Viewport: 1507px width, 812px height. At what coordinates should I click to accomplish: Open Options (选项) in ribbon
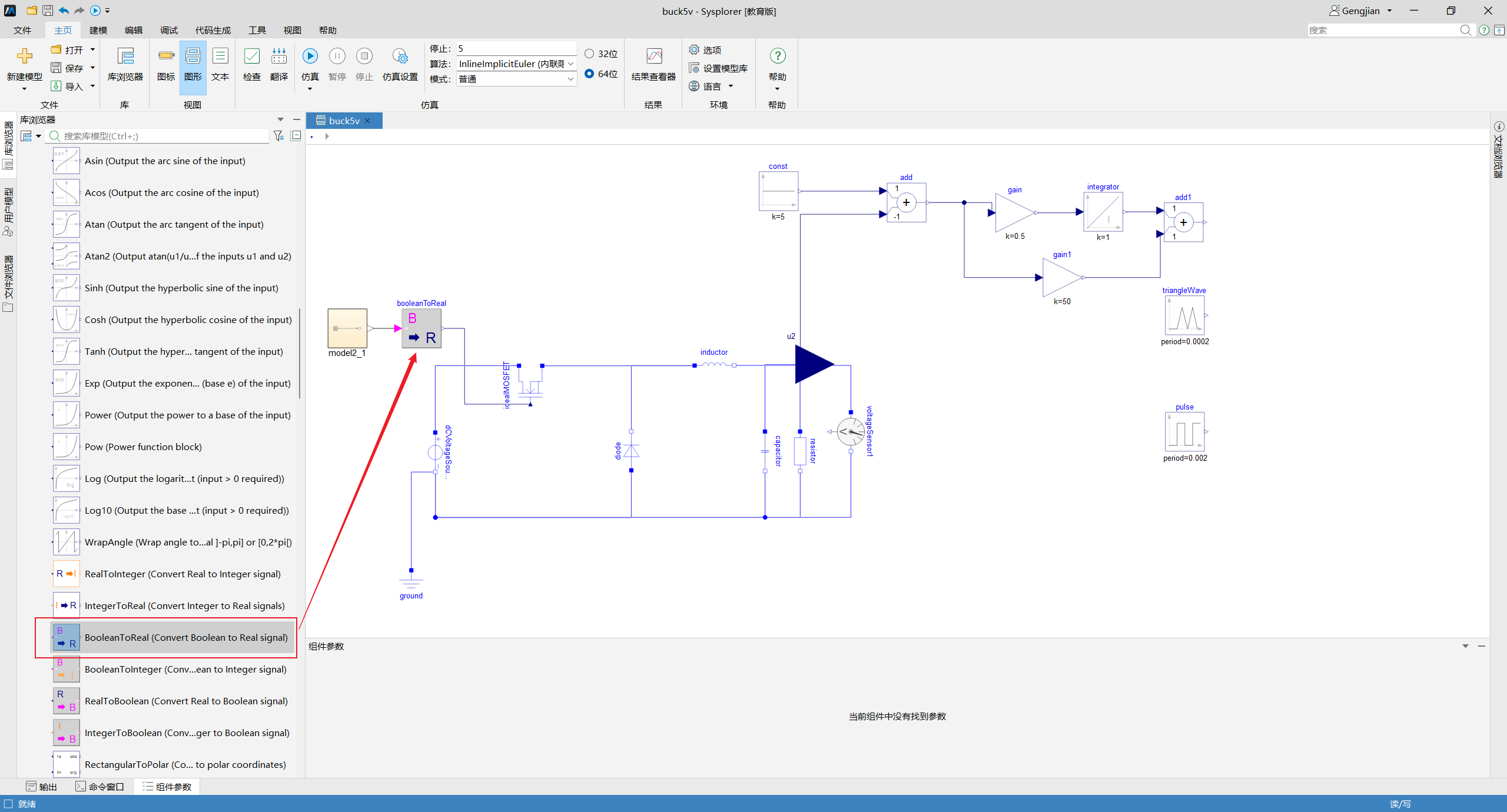[x=705, y=50]
